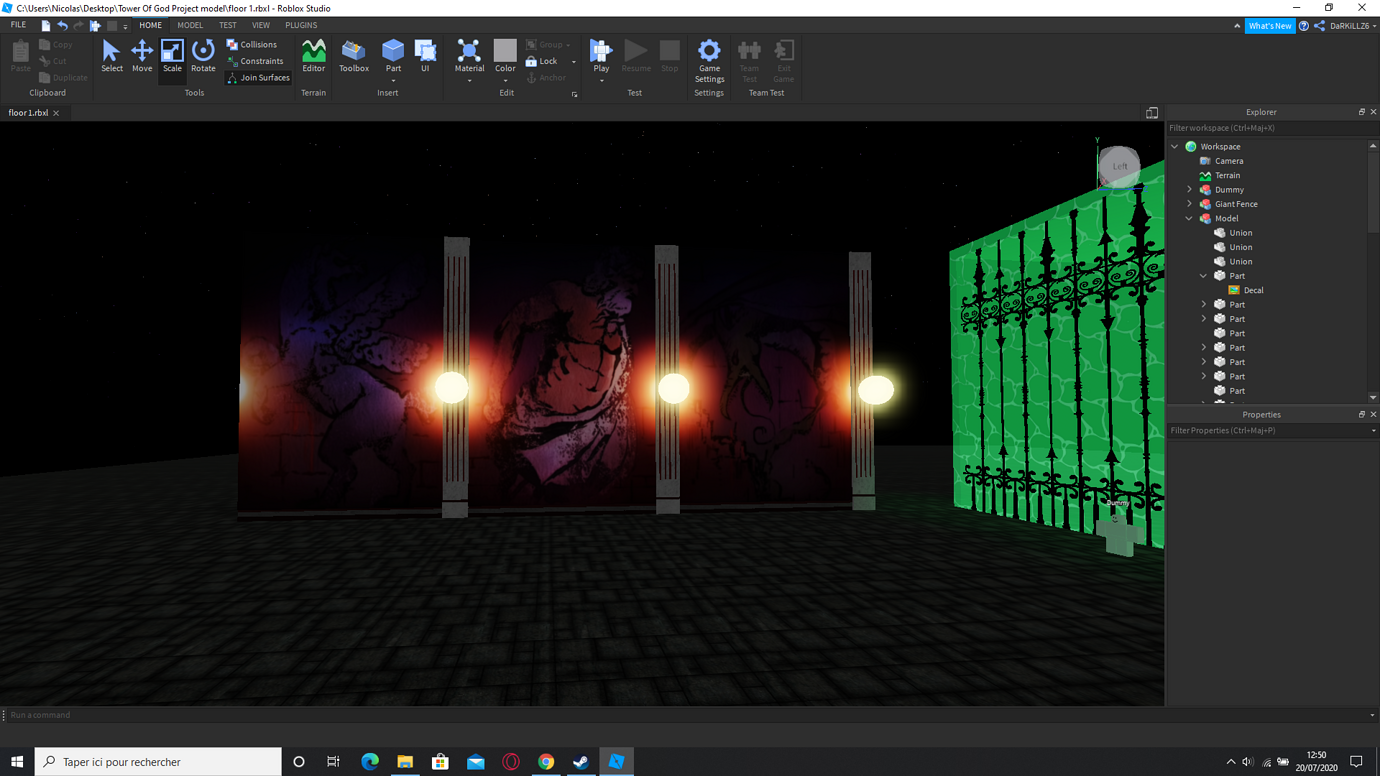This screenshot has height=776, width=1380.
Task: Collapse the Model node in Explorer
Action: [x=1190, y=219]
